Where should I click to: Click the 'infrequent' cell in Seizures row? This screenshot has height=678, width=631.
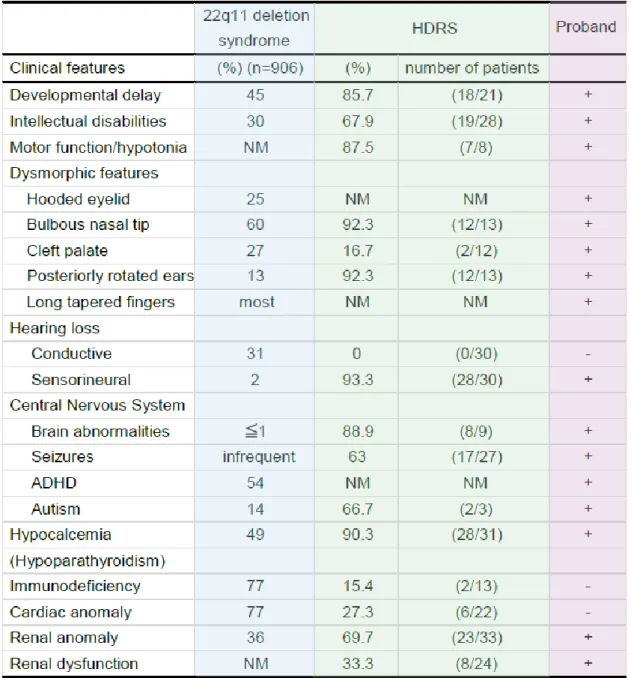[x=259, y=457]
